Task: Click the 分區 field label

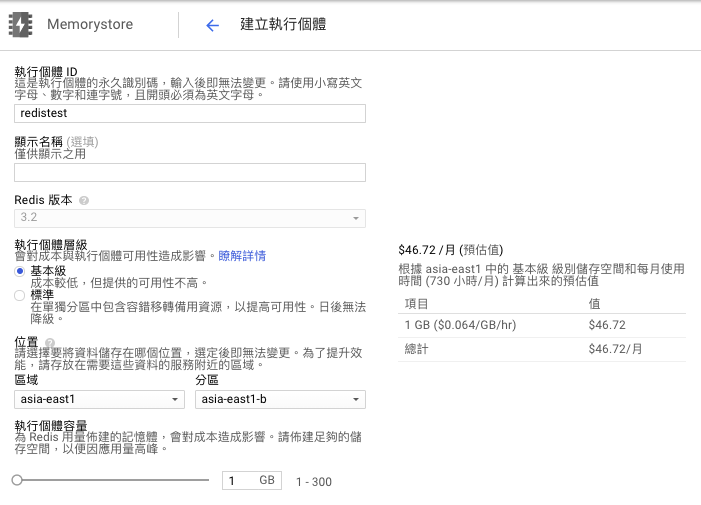Action: [207, 380]
